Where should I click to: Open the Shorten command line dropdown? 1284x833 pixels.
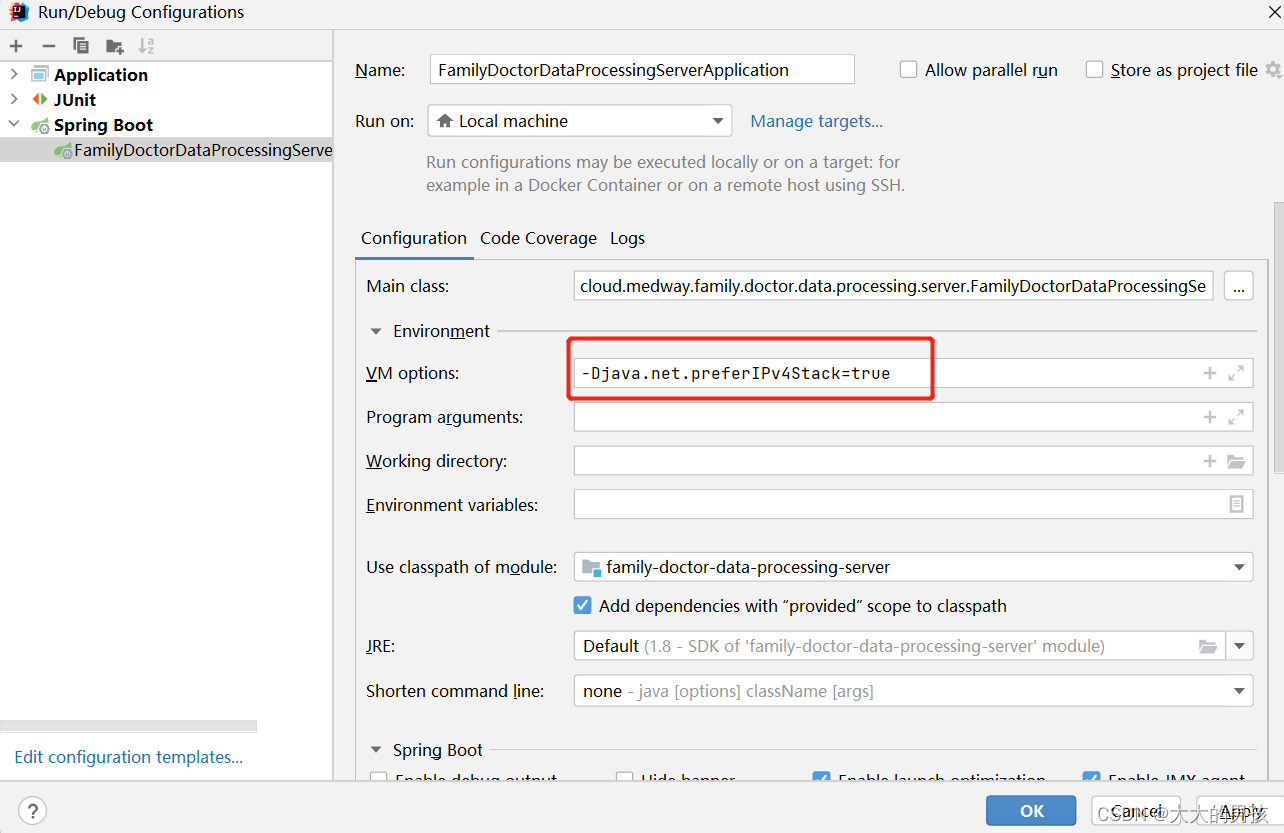[x=1240, y=690]
